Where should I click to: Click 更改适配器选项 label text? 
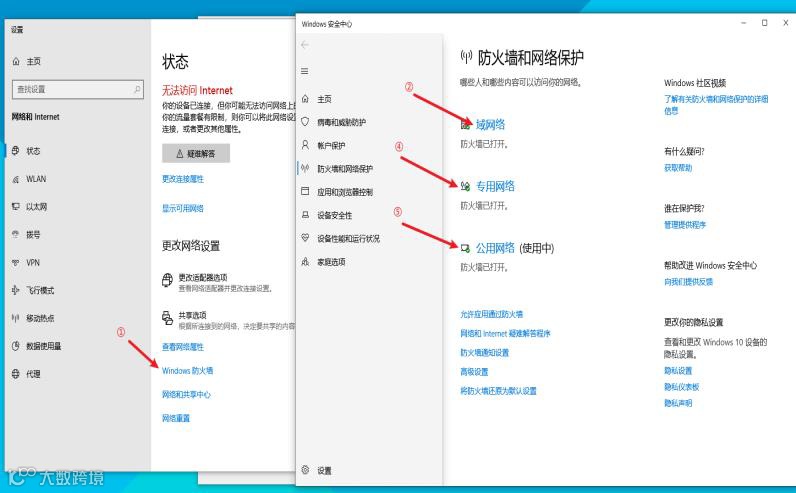pyautogui.click(x=203, y=278)
